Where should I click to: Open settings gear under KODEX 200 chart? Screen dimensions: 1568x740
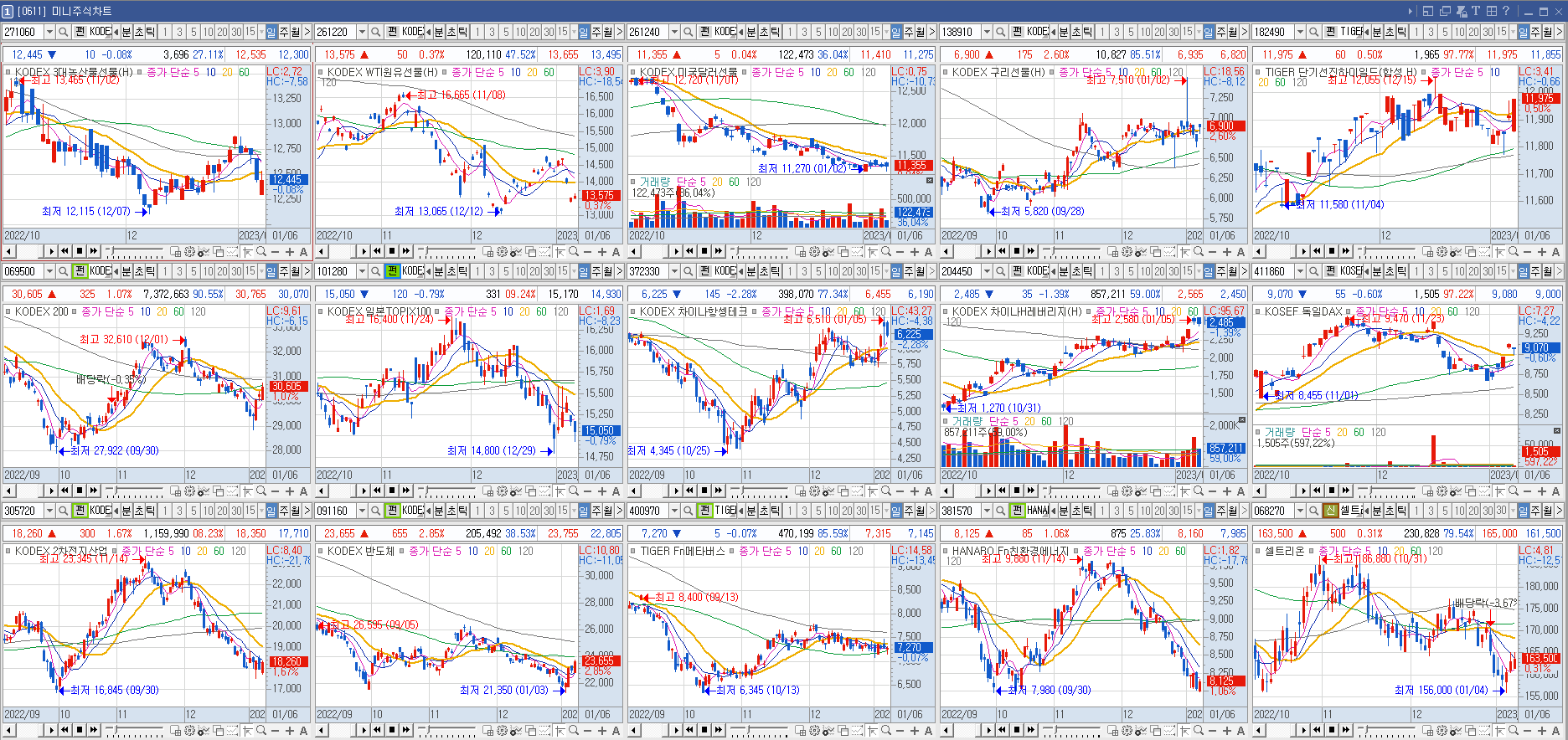[189, 491]
